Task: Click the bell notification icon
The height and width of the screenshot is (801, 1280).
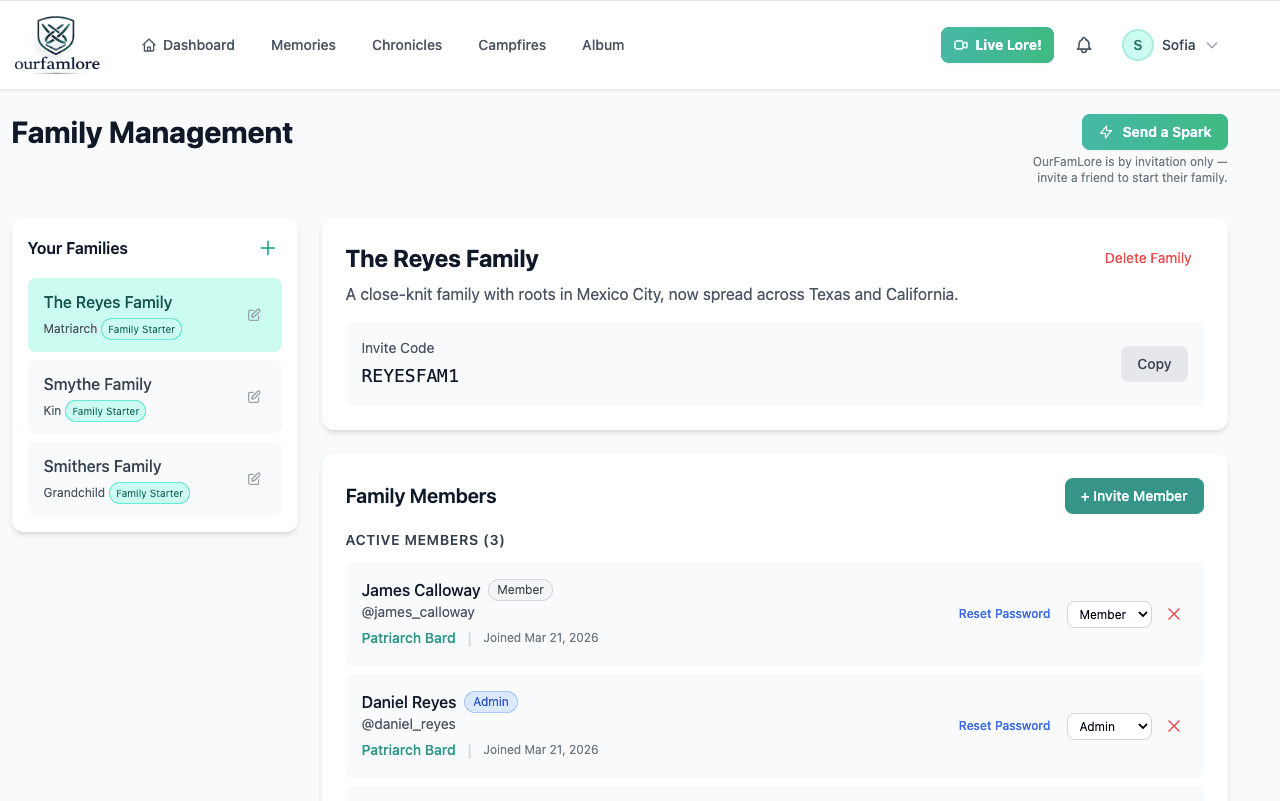Action: [x=1084, y=45]
